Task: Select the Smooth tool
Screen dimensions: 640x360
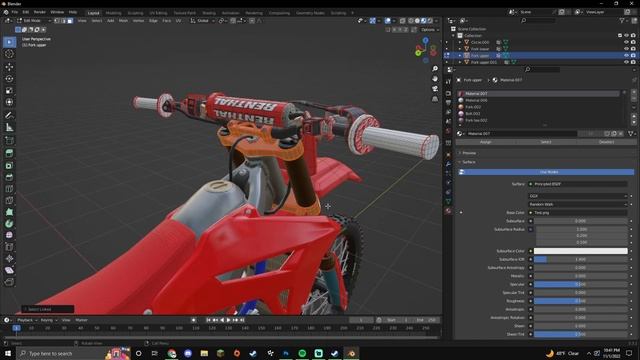Action: pos(9,235)
